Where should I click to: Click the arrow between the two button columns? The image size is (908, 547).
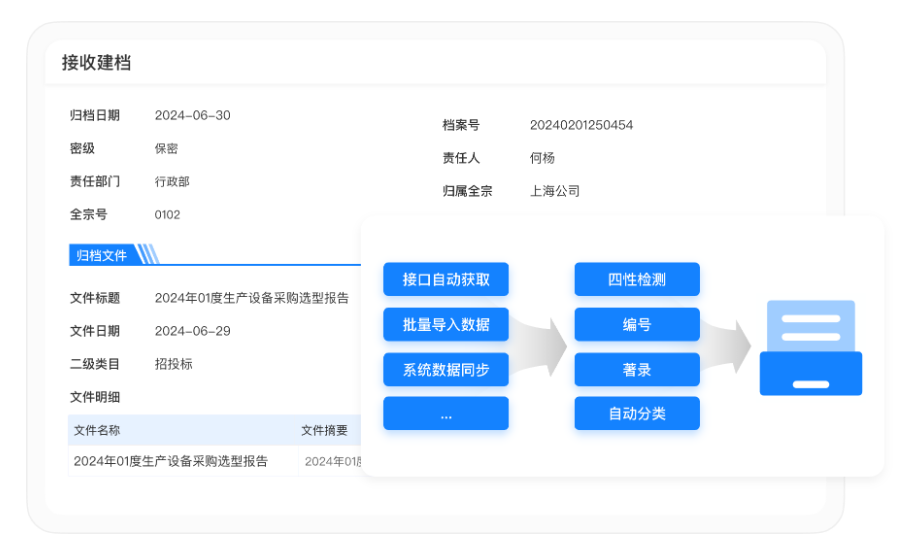click(541, 346)
